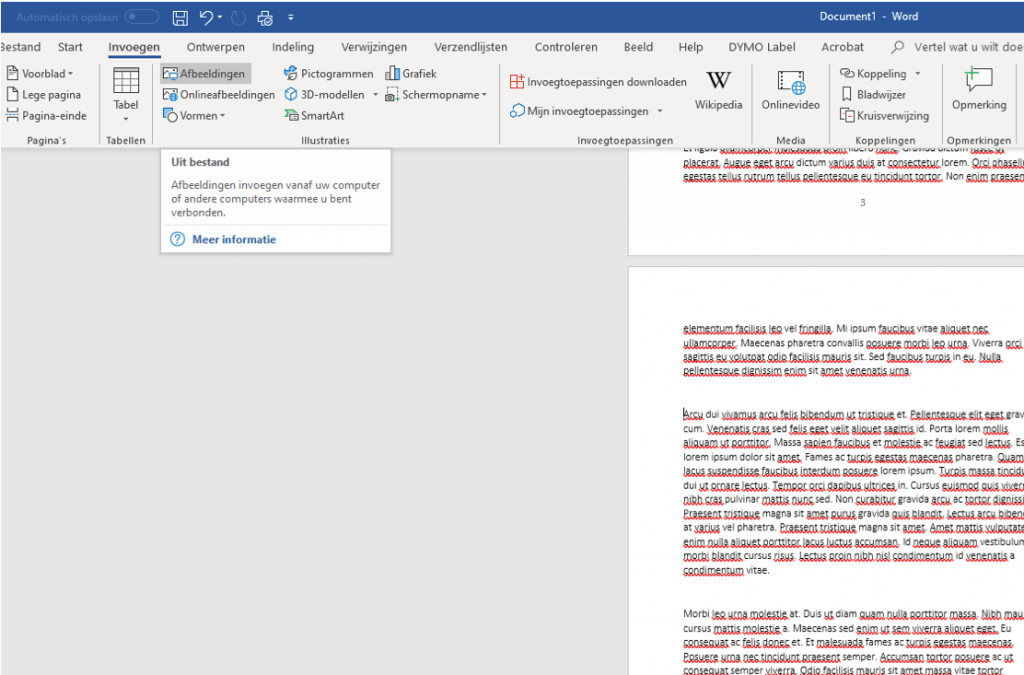Open the Controleren tab
Viewport: 1024px width, 675px height.
[566, 47]
